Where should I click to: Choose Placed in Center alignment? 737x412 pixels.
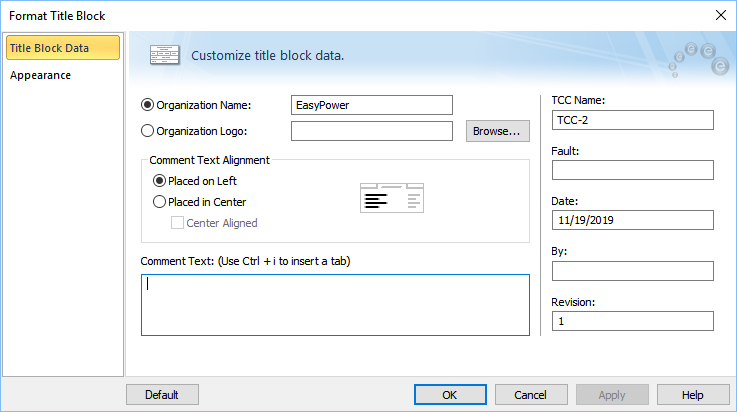click(x=159, y=202)
